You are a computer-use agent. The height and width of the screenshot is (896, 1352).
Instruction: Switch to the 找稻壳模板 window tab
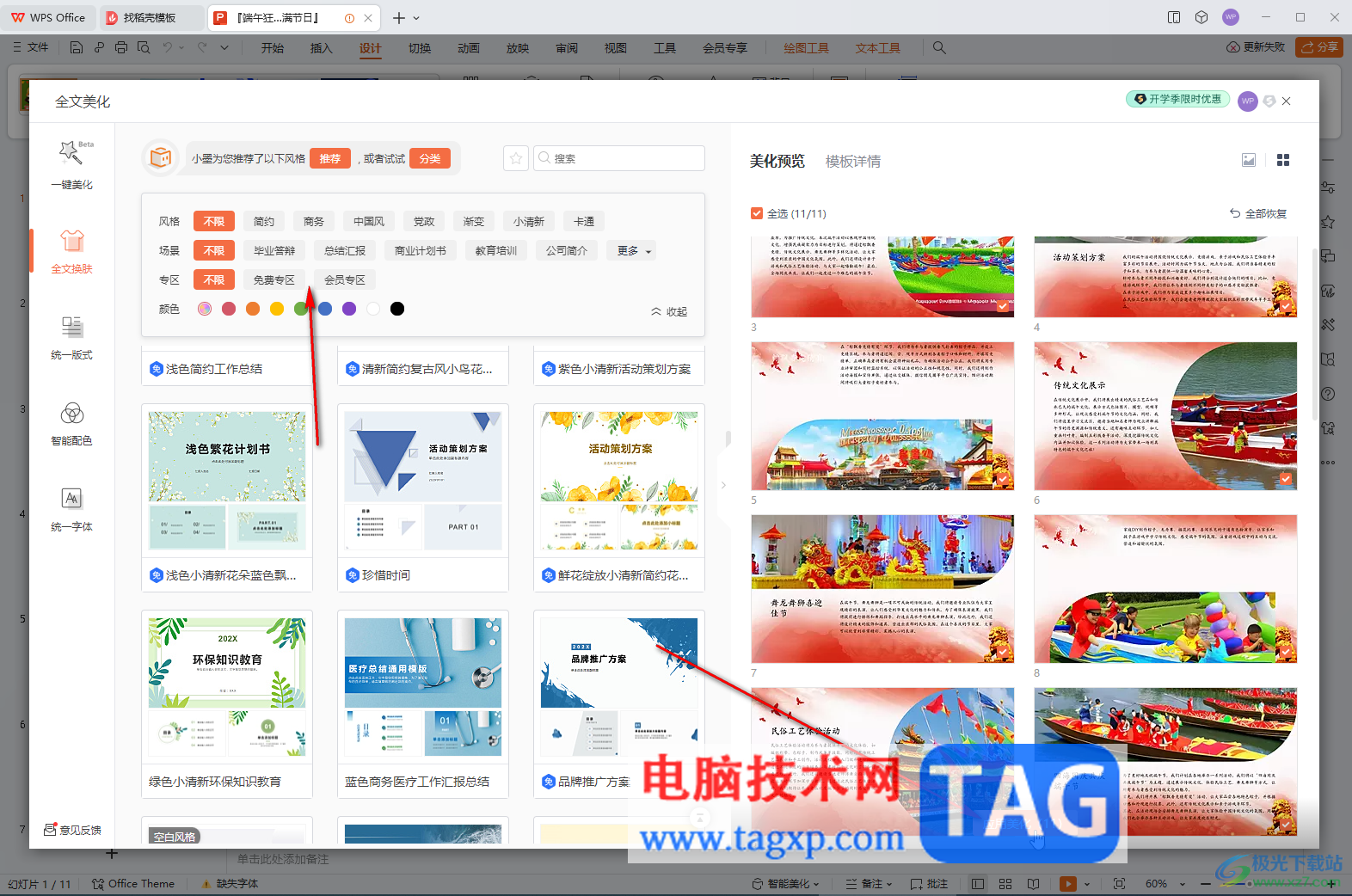[x=150, y=17]
